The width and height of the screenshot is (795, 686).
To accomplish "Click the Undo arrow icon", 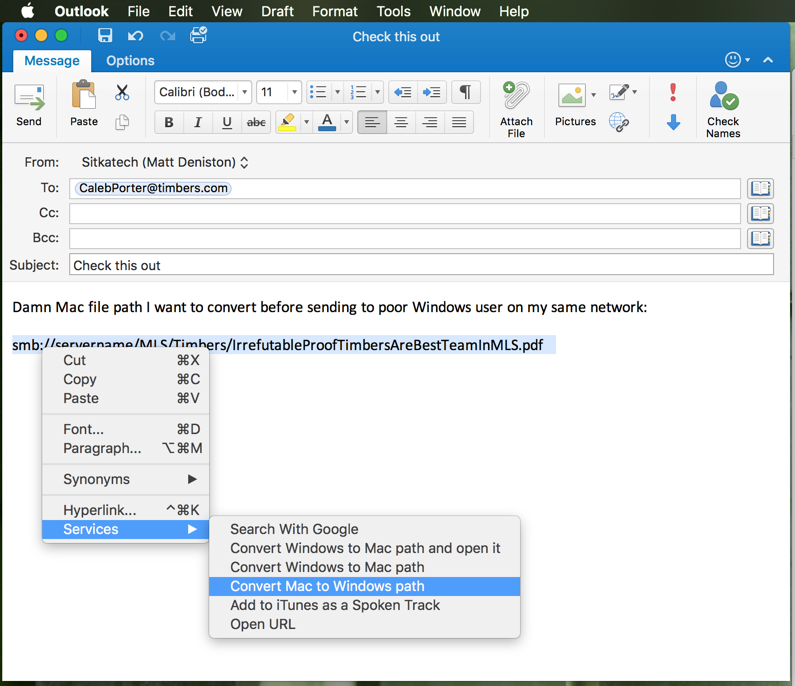I will coord(135,35).
